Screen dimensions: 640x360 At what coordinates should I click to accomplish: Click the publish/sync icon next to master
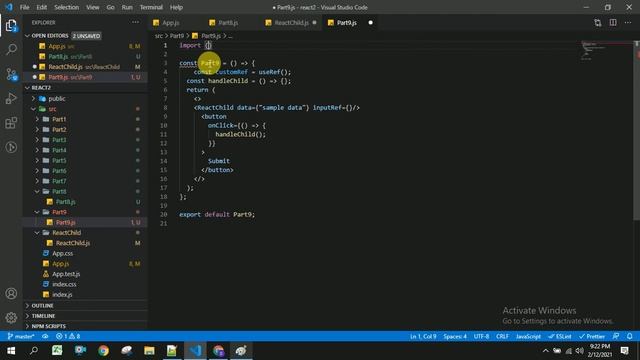pyautogui.click(x=45, y=336)
